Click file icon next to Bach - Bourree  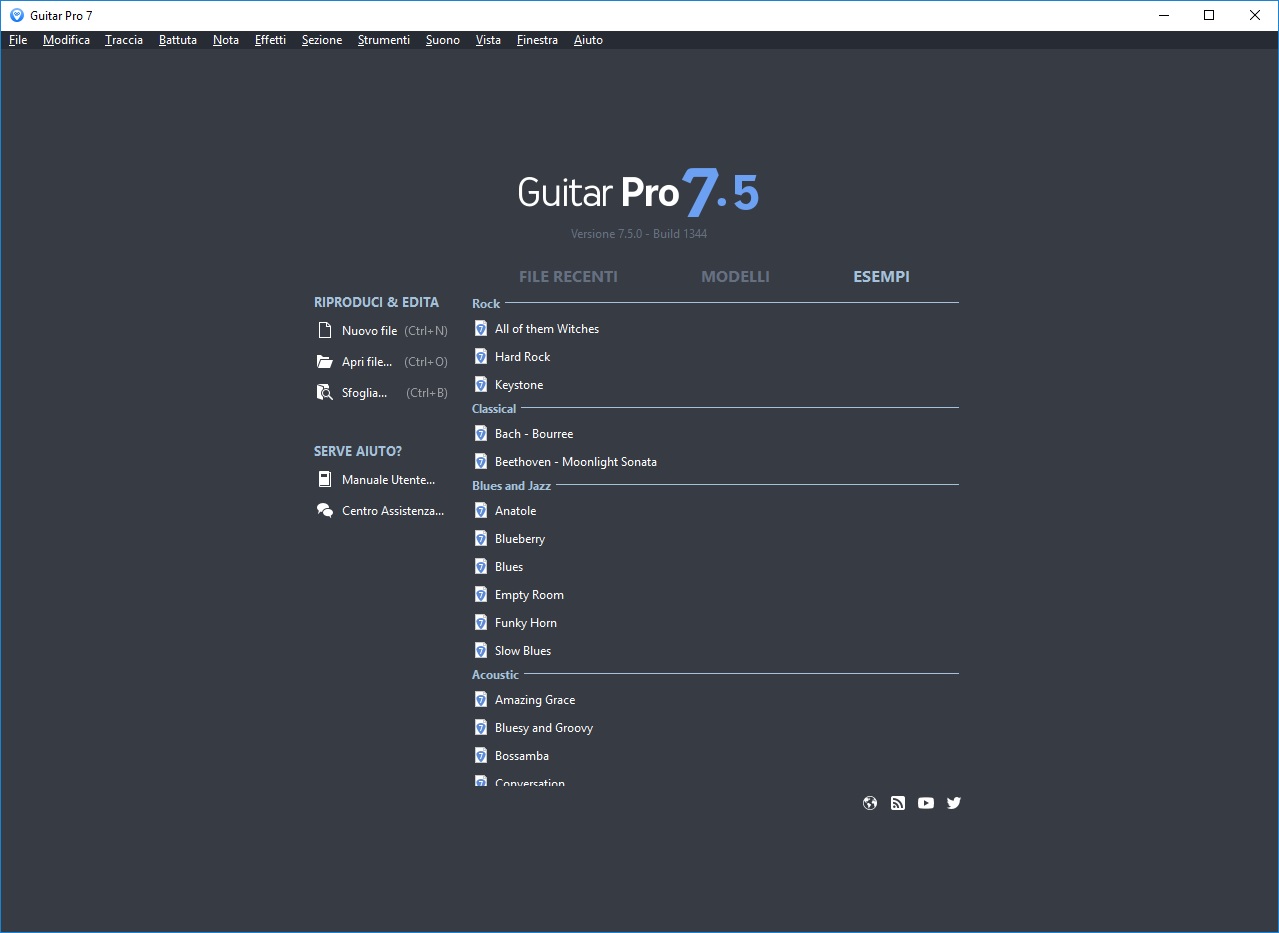(481, 433)
